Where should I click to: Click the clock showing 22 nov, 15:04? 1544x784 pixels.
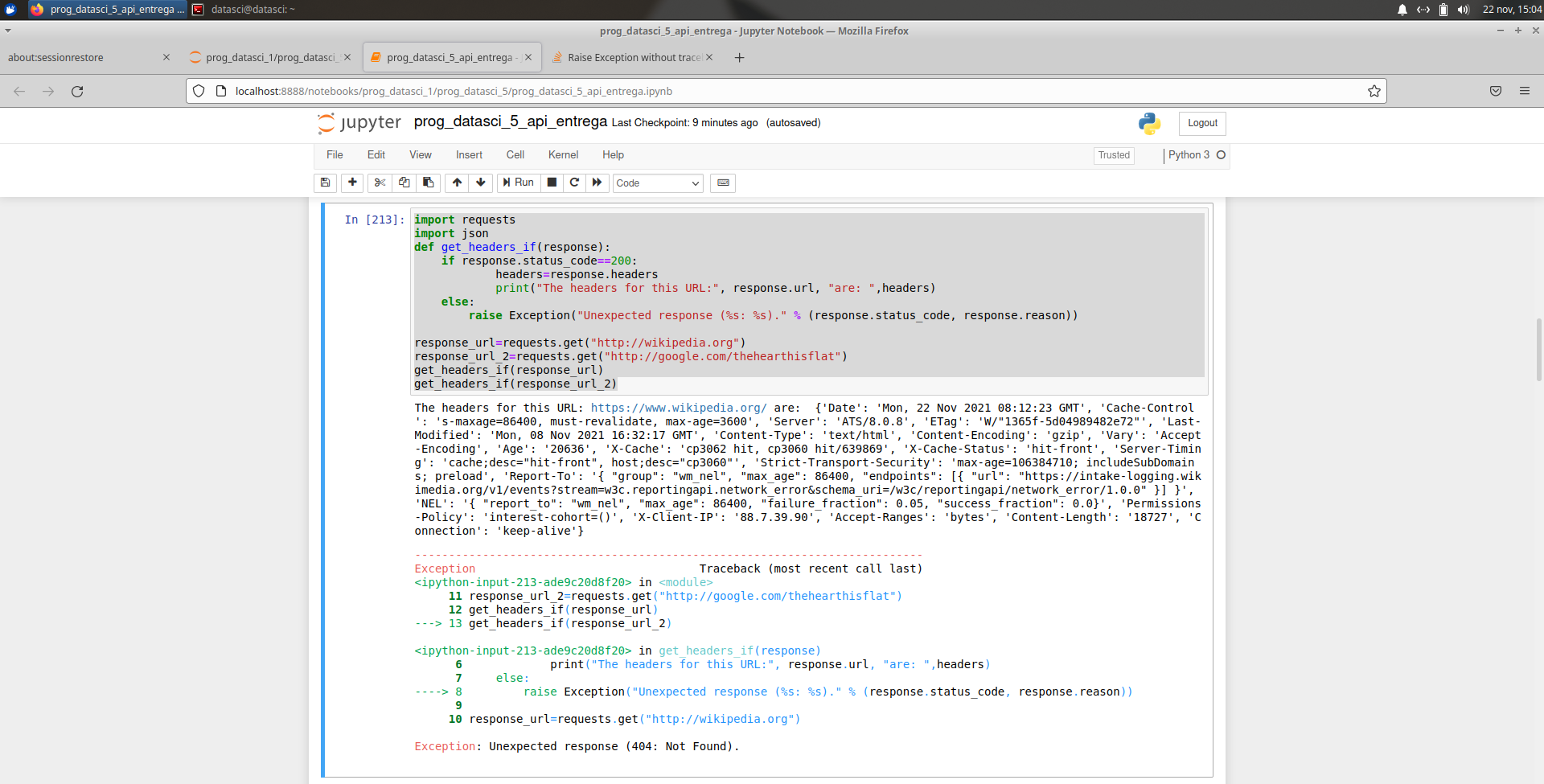click(1512, 10)
